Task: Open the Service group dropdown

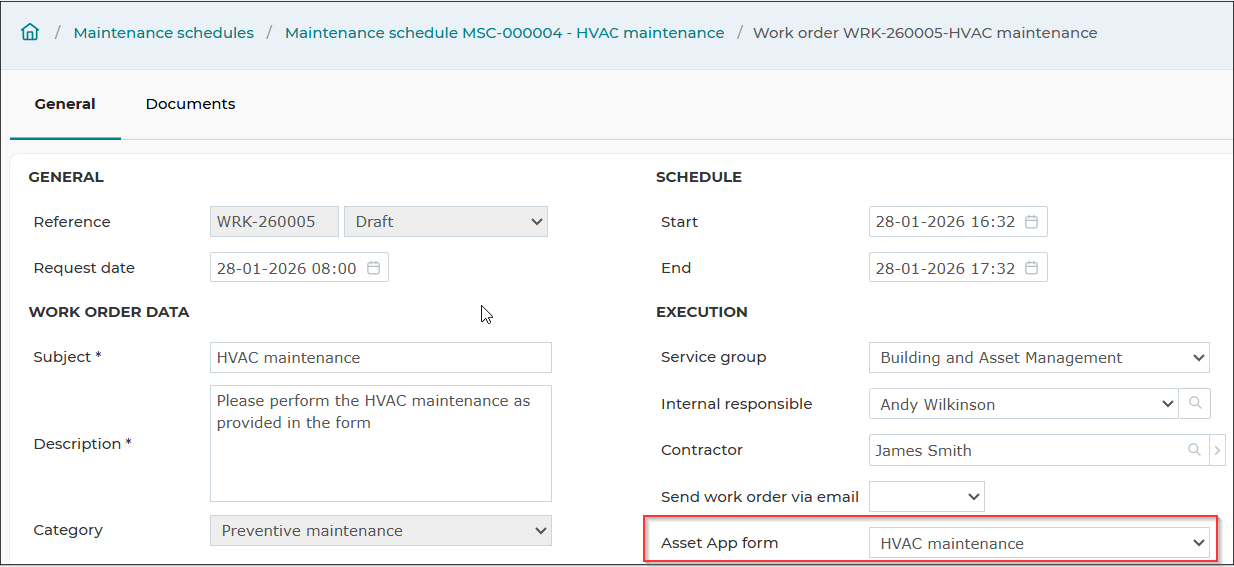Action: pyautogui.click(x=1039, y=357)
